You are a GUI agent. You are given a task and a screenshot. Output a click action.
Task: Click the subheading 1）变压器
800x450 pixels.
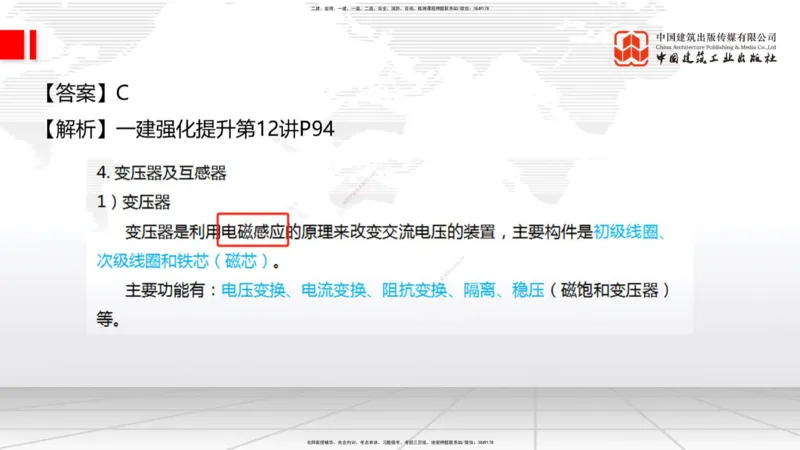point(134,202)
